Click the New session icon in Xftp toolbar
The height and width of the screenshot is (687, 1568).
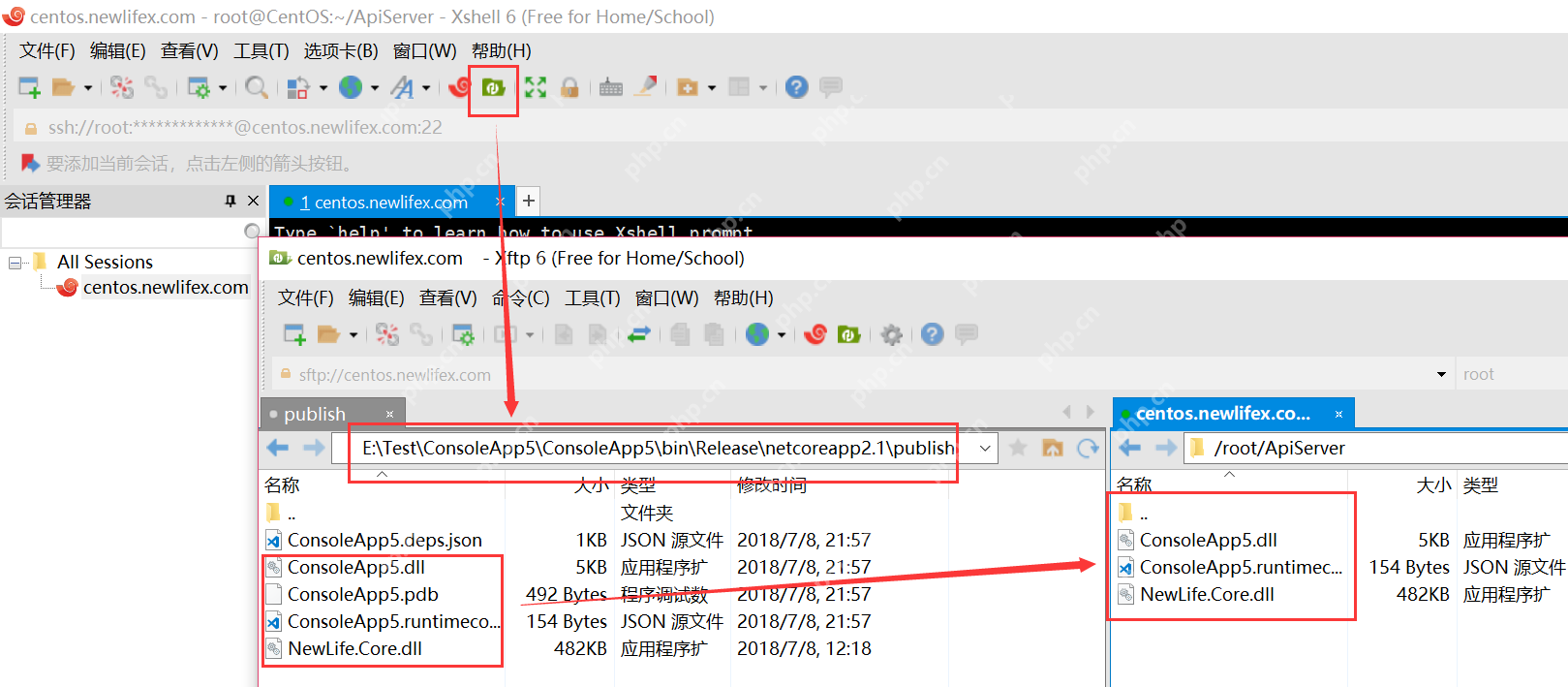tap(294, 334)
